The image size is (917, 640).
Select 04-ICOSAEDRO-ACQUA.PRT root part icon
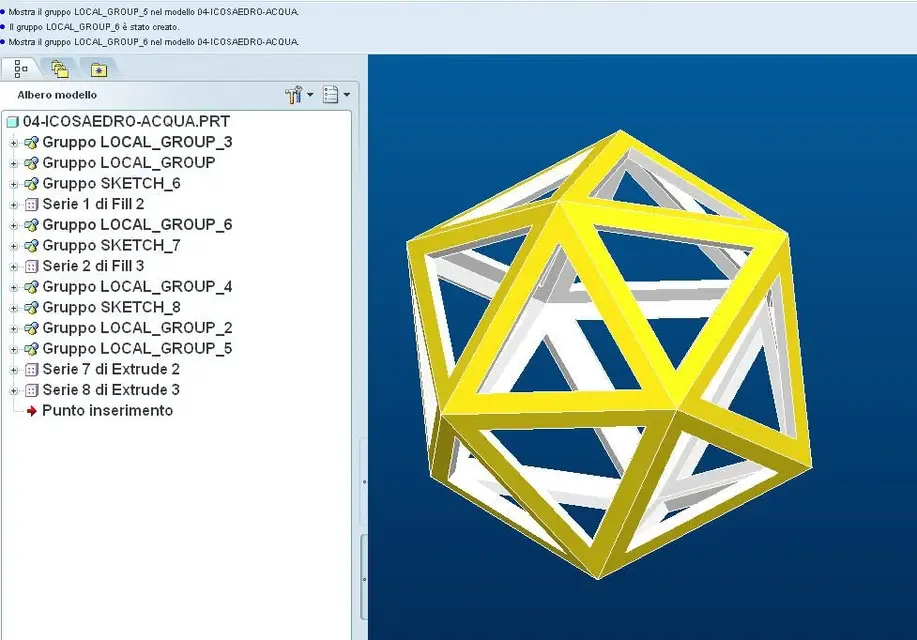click(12, 122)
